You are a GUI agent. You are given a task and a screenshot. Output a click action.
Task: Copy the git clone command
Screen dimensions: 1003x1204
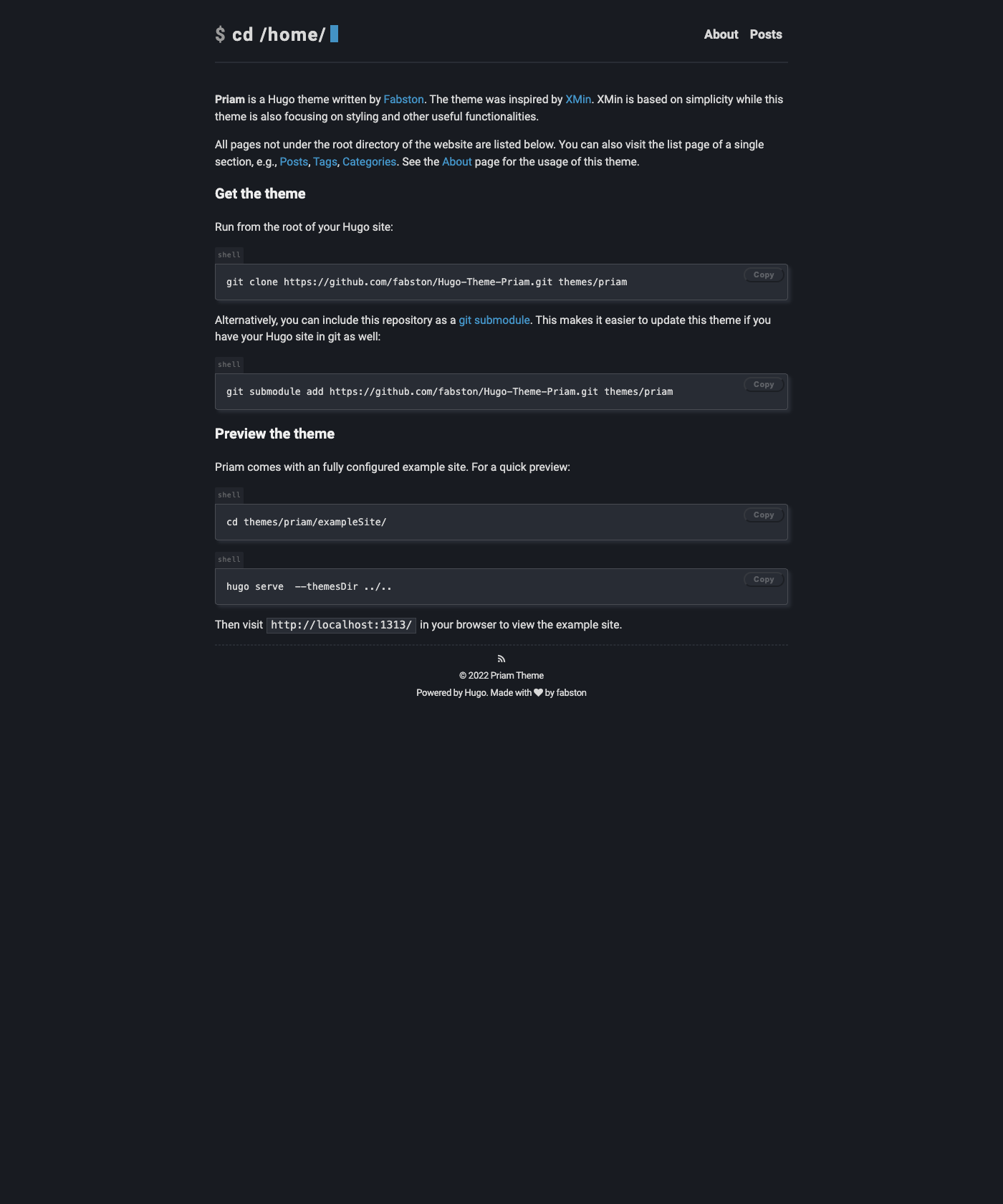[764, 274]
